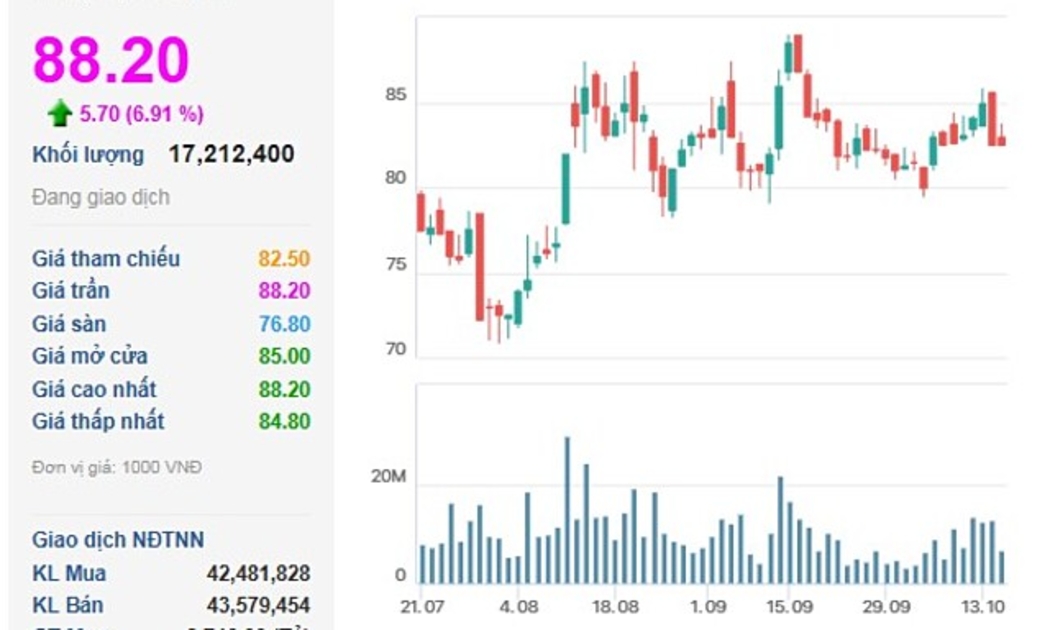Select the Giá thấp nhất value 84.80

click(x=284, y=421)
